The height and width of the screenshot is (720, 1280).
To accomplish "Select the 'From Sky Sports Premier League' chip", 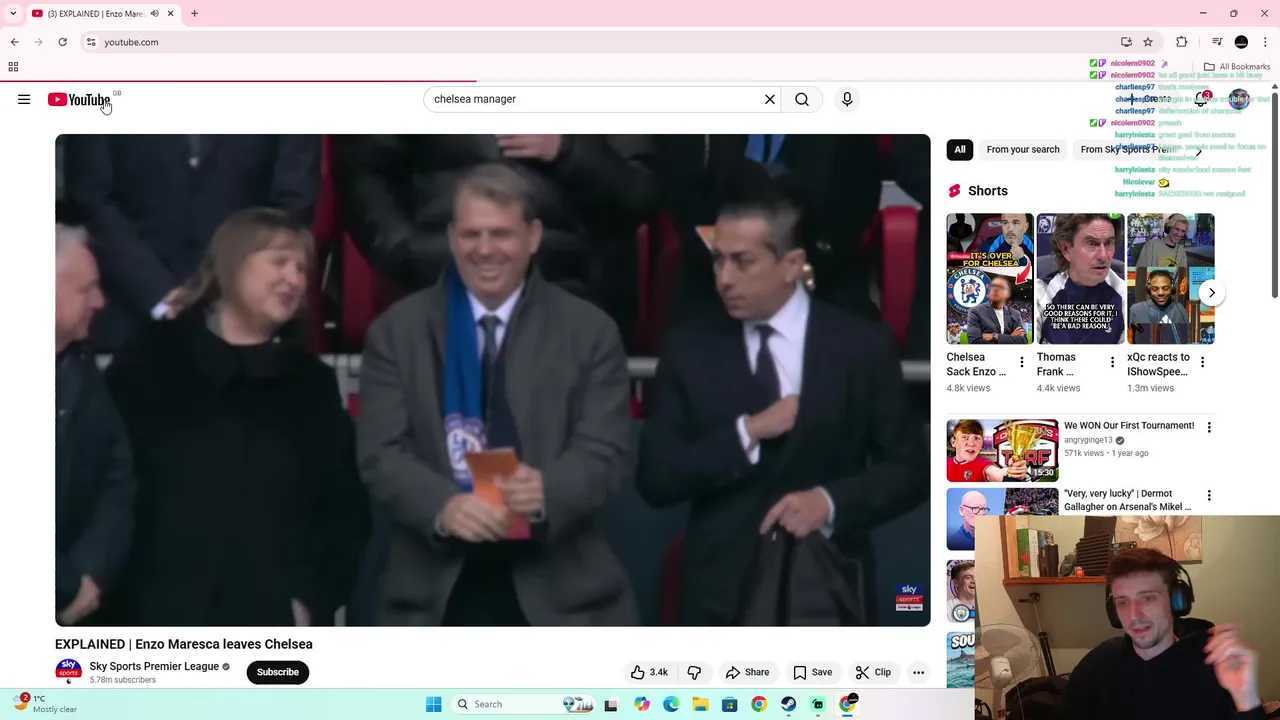I will pyautogui.click(x=1128, y=149).
